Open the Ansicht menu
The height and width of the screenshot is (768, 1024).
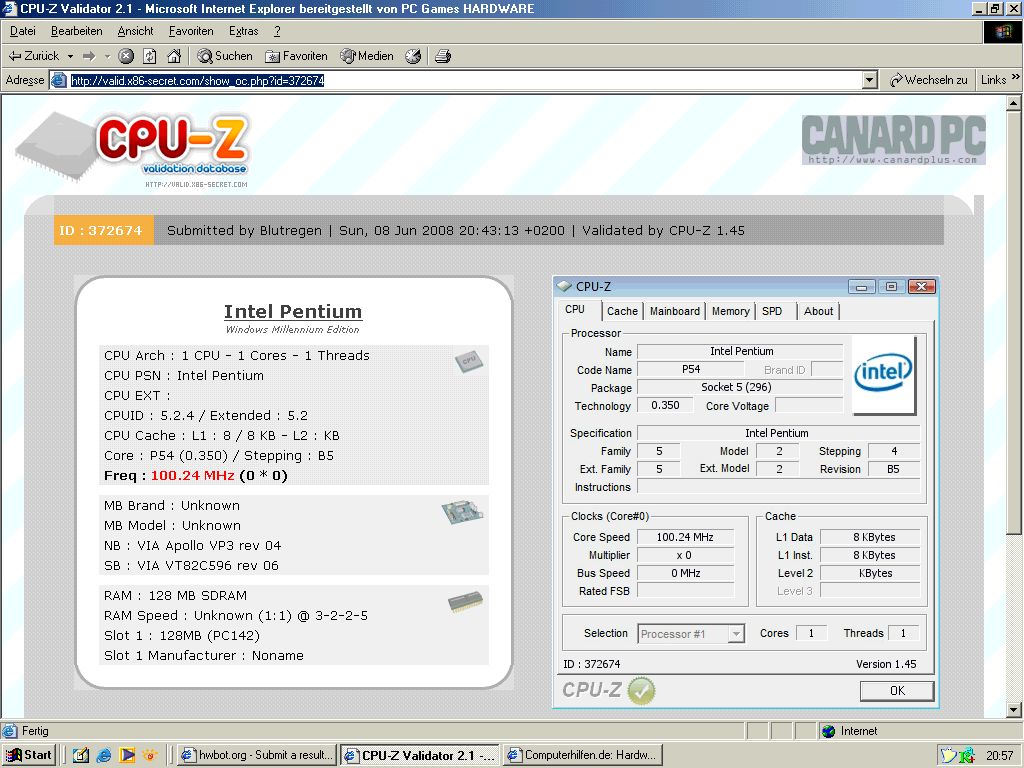(x=135, y=31)
